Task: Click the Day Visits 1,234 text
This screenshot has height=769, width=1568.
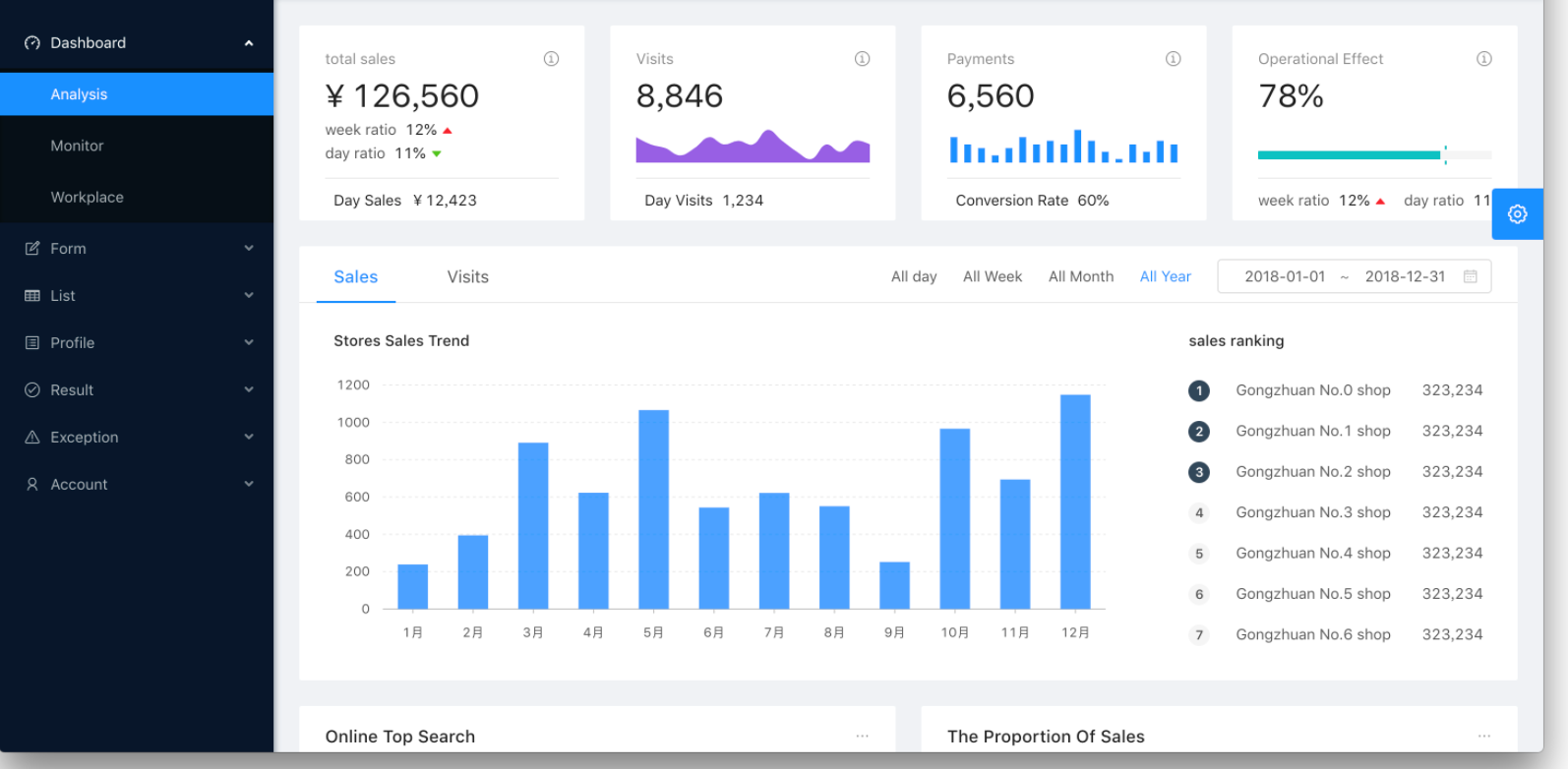Action: (704, 201)
